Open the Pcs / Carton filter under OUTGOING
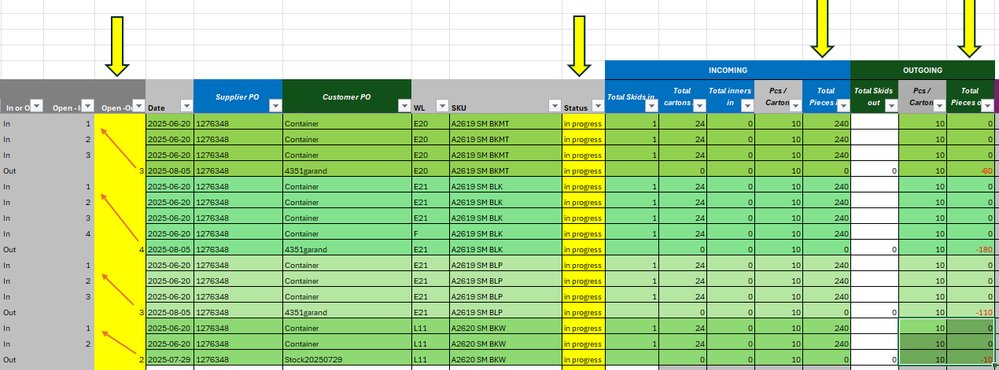 coord(940,106)
